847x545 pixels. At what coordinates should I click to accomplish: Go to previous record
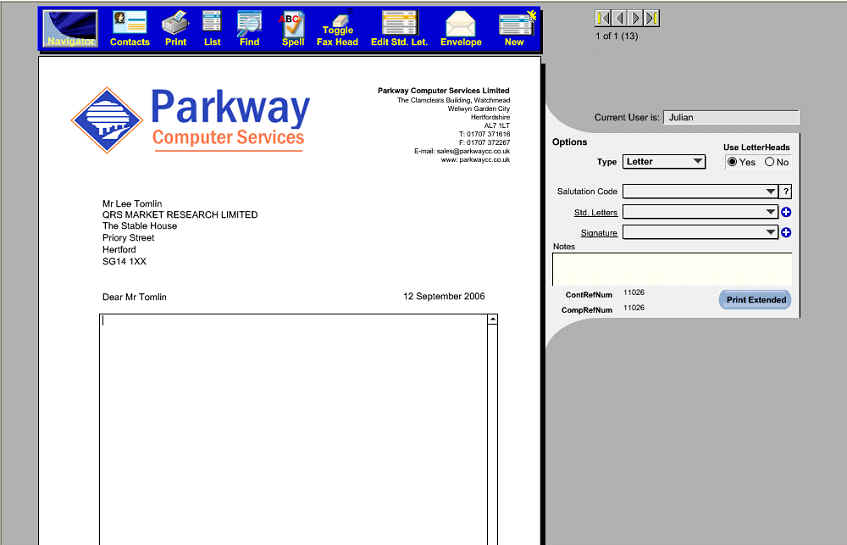[x=619, y=18]
